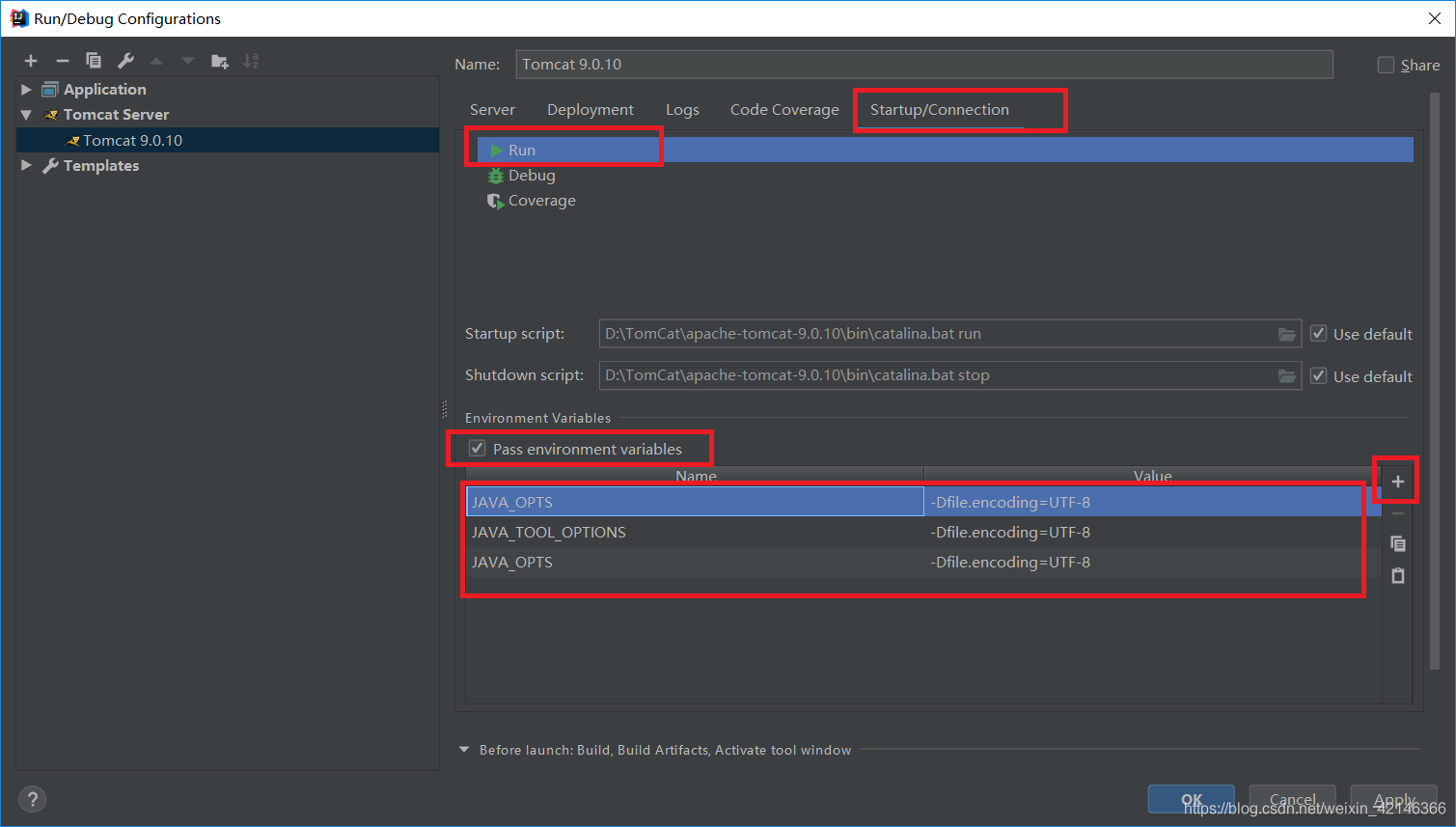Click the value of JAVA_TOOL_OPTIONS
Image resolution: width=1456 pixels, height=827 pixels.
(1010, 532)
